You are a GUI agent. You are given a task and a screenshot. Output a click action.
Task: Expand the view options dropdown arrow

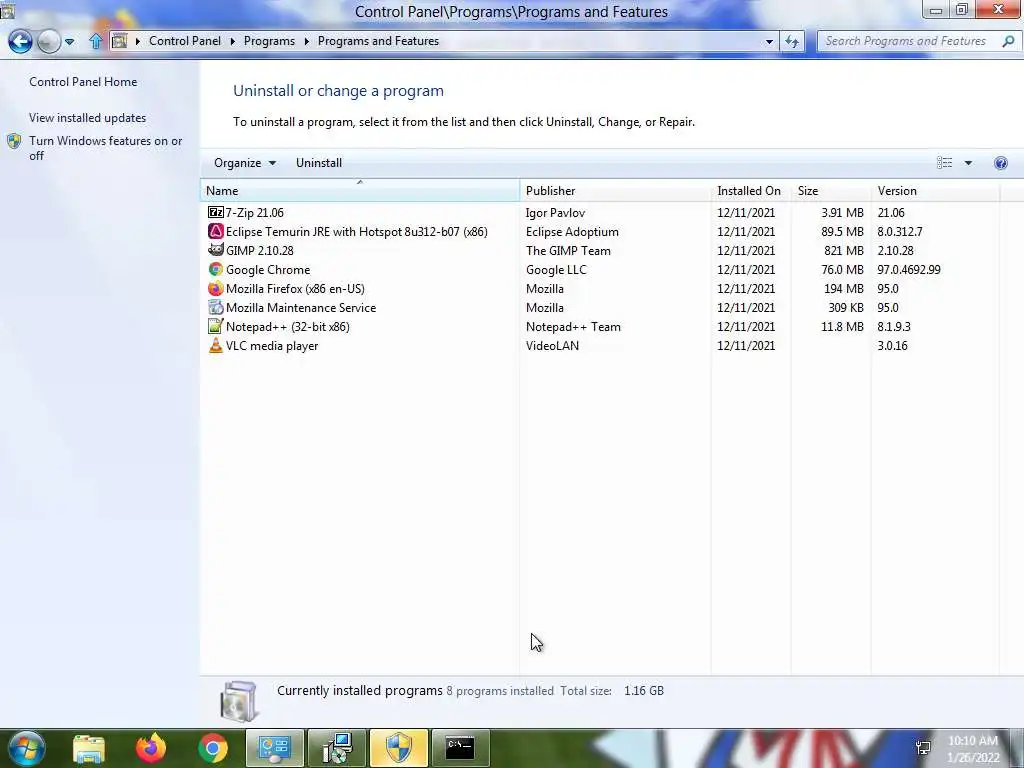click(968, 163)
